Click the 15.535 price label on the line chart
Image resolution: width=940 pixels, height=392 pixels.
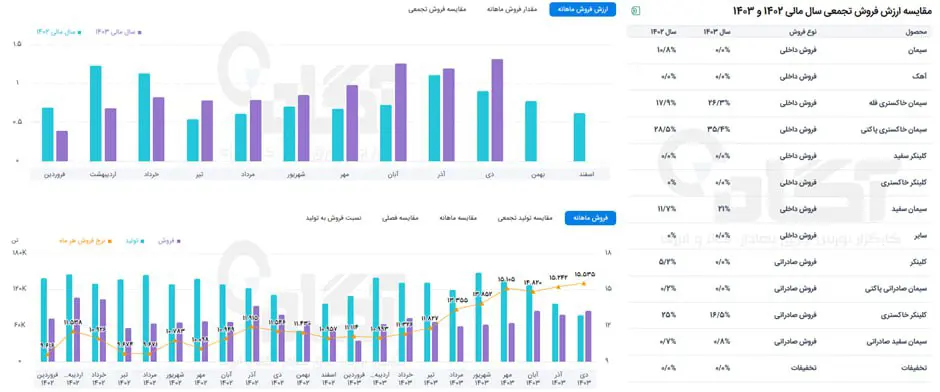point(585,274)
